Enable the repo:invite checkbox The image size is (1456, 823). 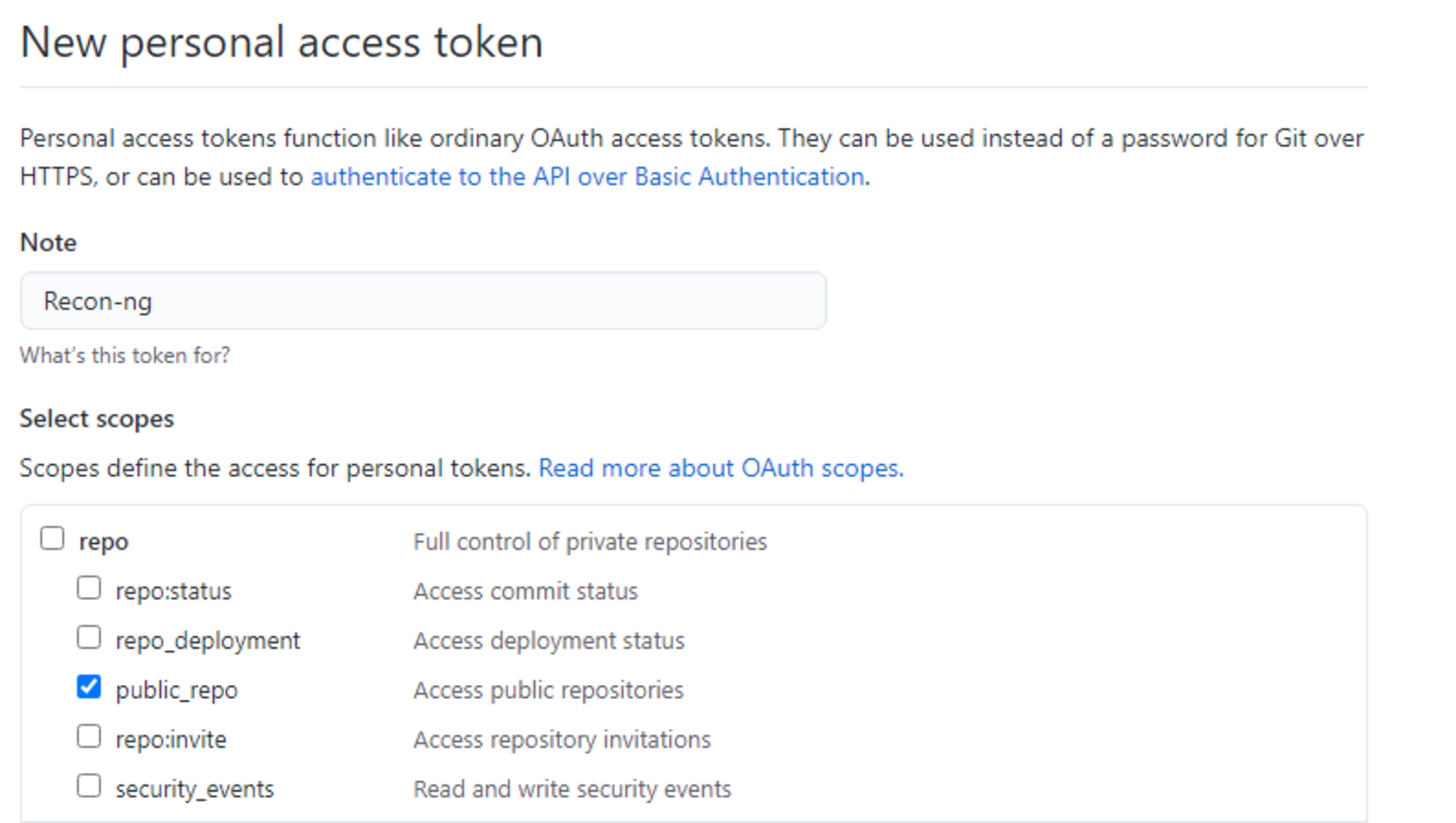(89, 737)
